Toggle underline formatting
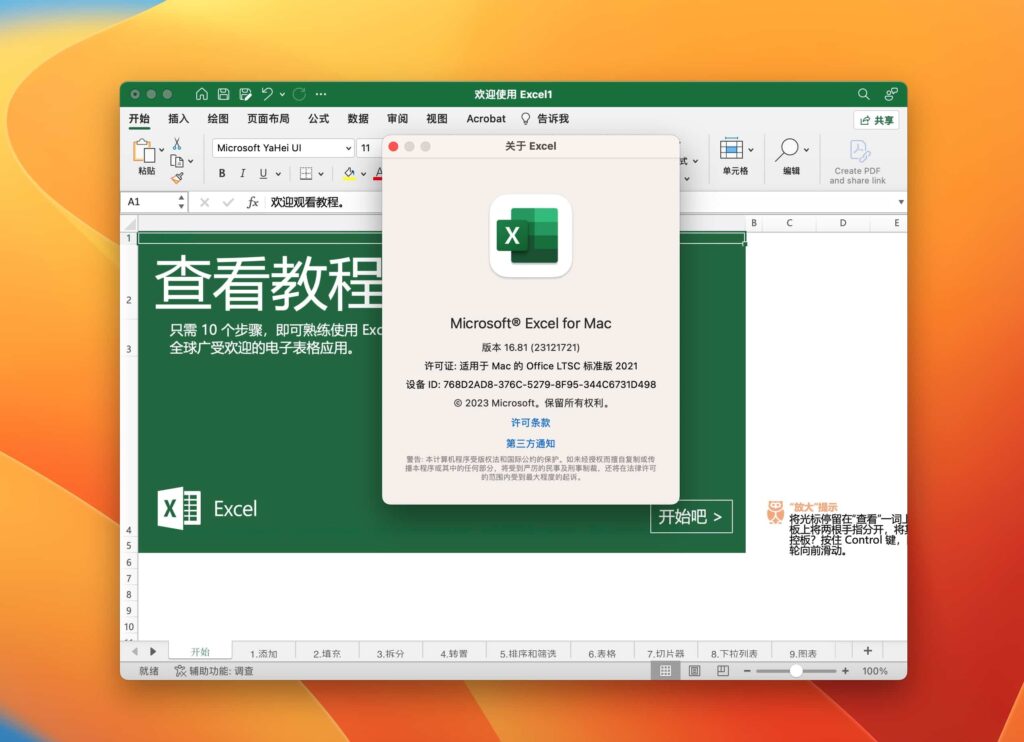Screen dimensions: 1024x742 tap(261, 172)
